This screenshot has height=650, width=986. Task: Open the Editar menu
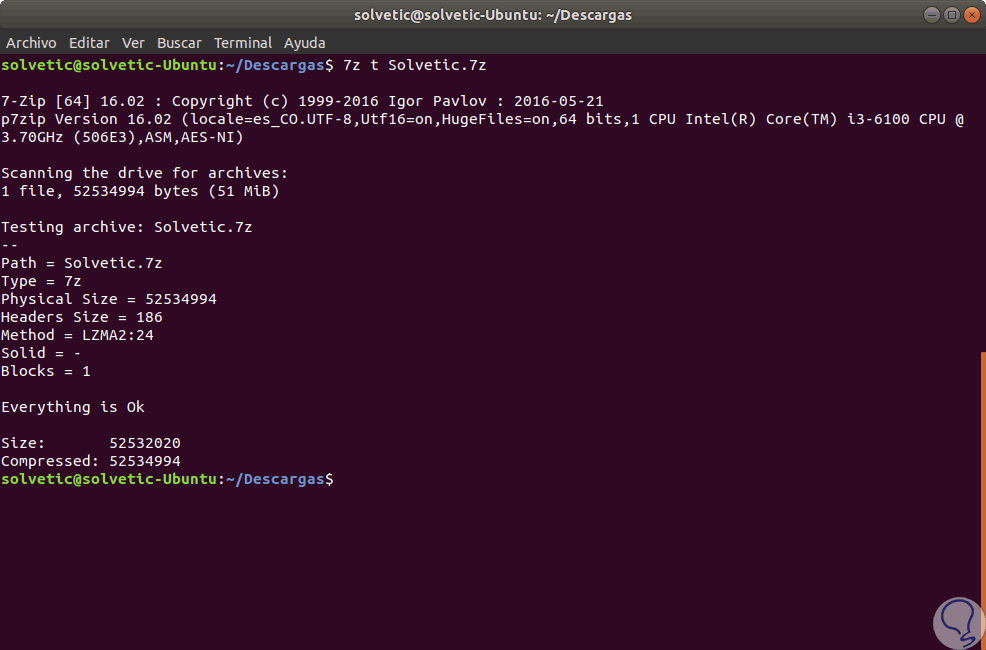pyautogui.click(x=89, y=43)
